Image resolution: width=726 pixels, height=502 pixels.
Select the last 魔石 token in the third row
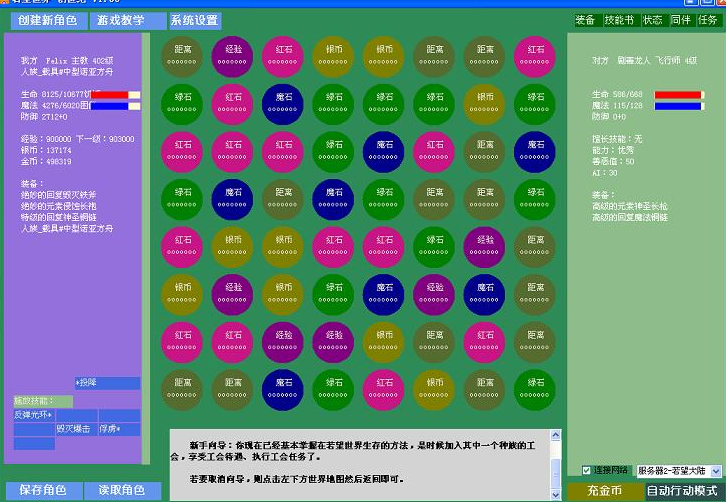coord(534,152)
